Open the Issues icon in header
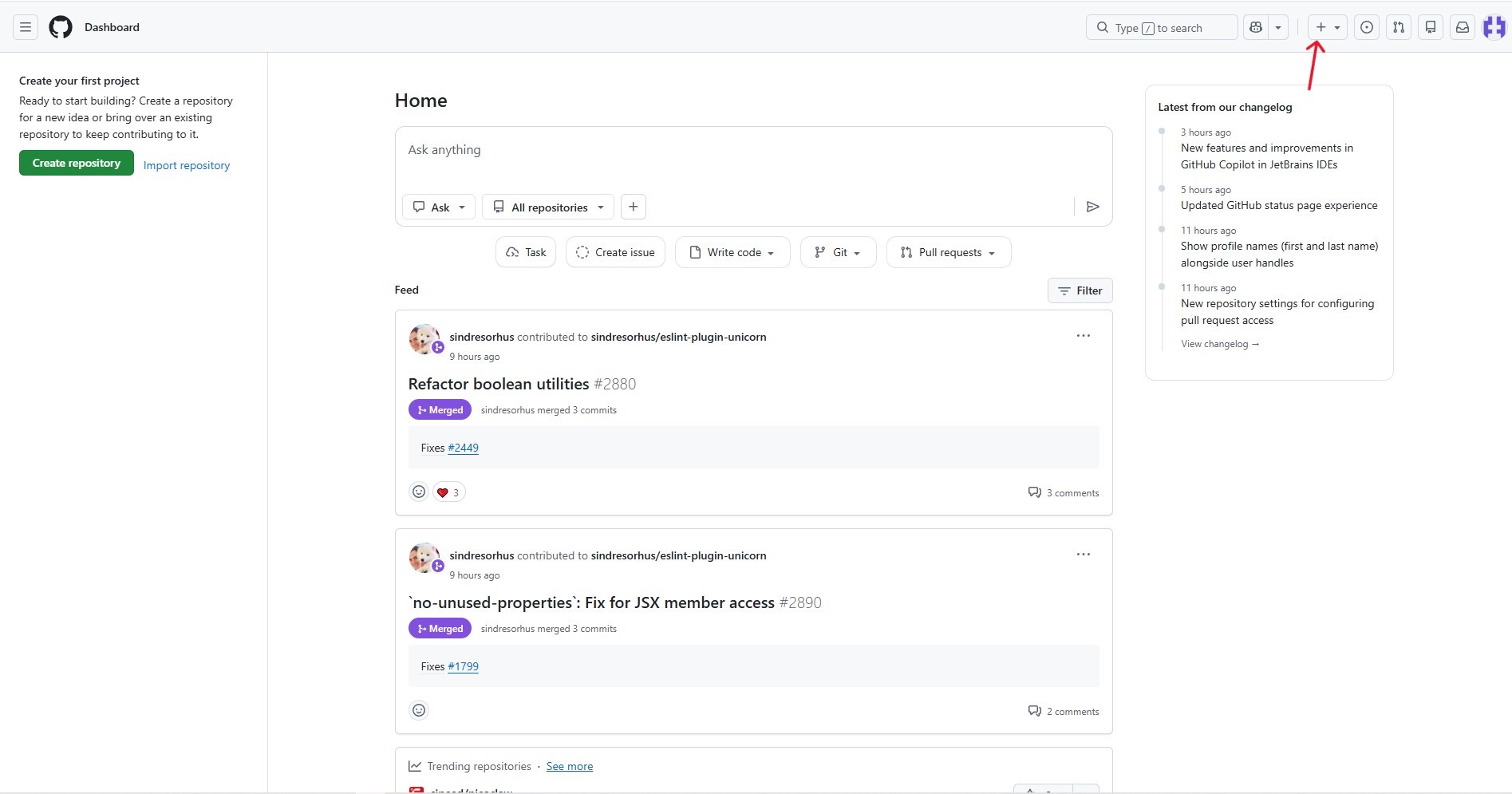This screenshot has height=794, width=1512. (1367, 27)
